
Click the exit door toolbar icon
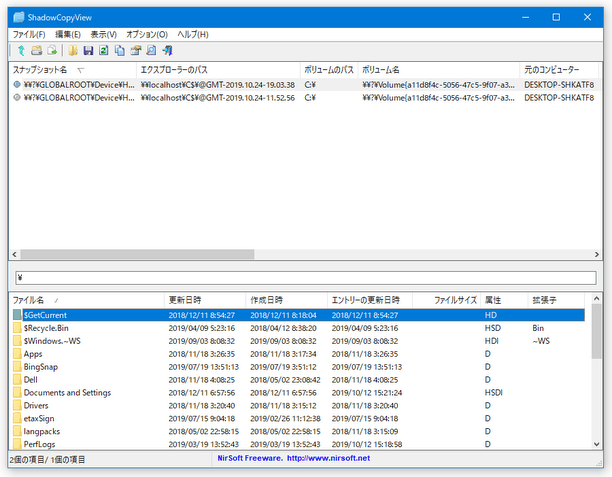167,50
